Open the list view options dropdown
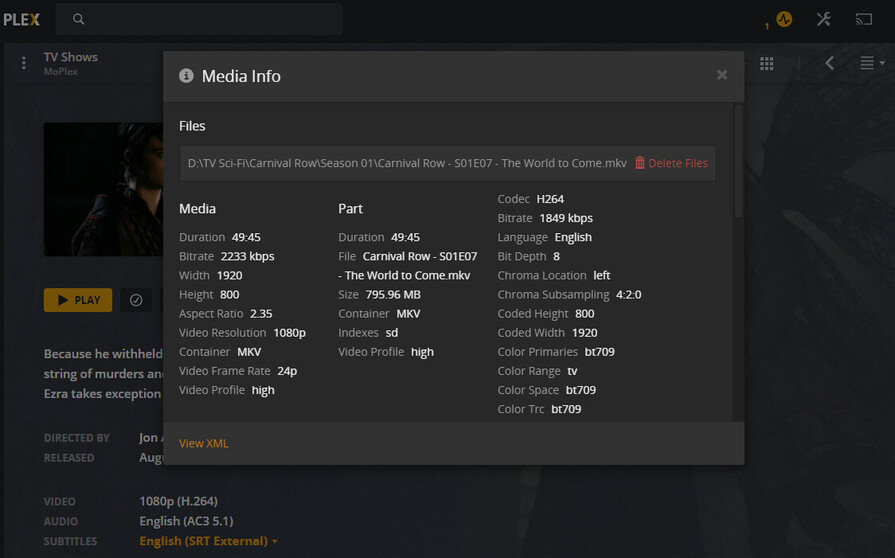The height and width of the screenshot is (558, 895). (x=872, y=63)
